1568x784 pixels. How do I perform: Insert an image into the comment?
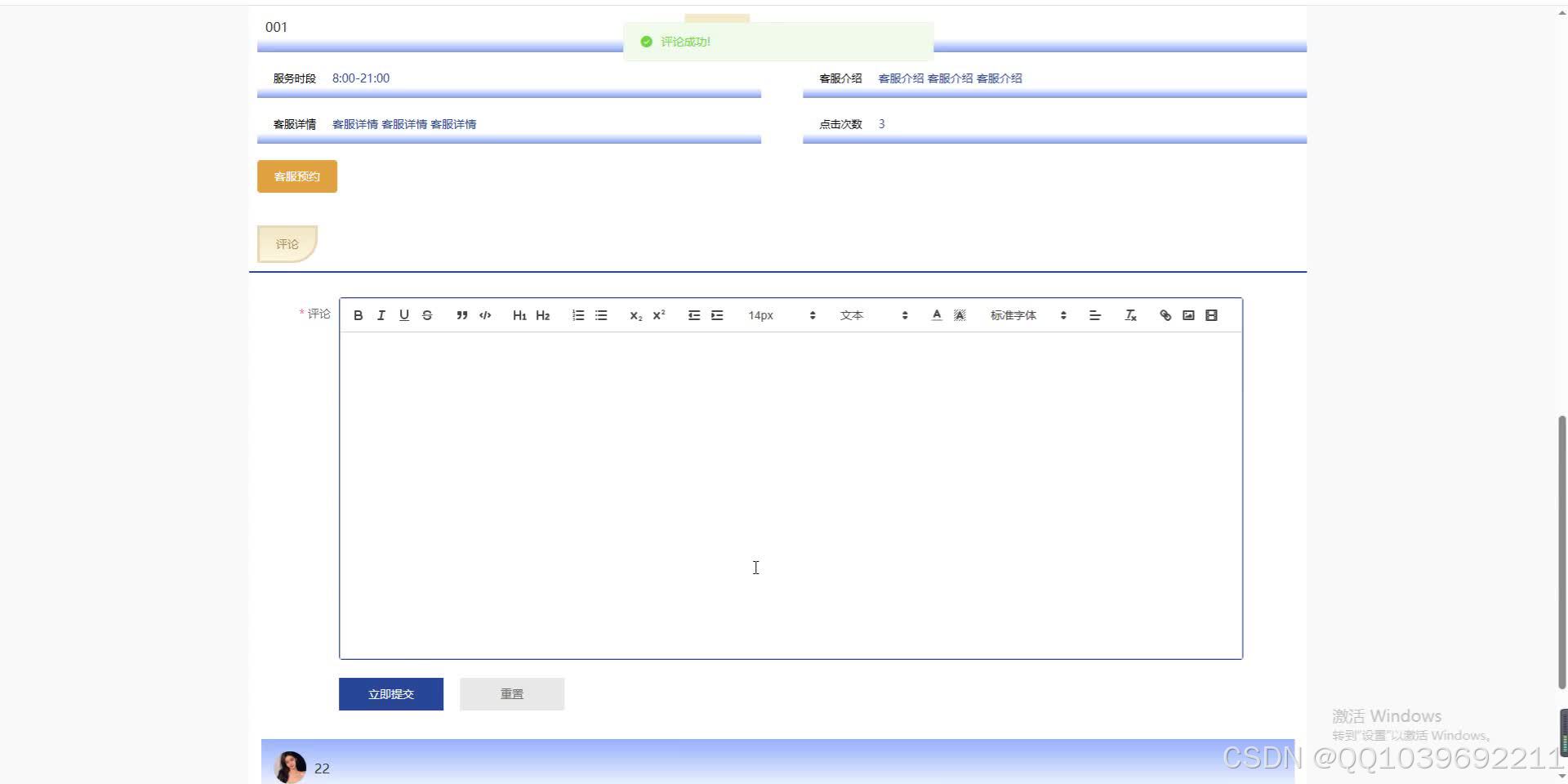pos(1188,315)
